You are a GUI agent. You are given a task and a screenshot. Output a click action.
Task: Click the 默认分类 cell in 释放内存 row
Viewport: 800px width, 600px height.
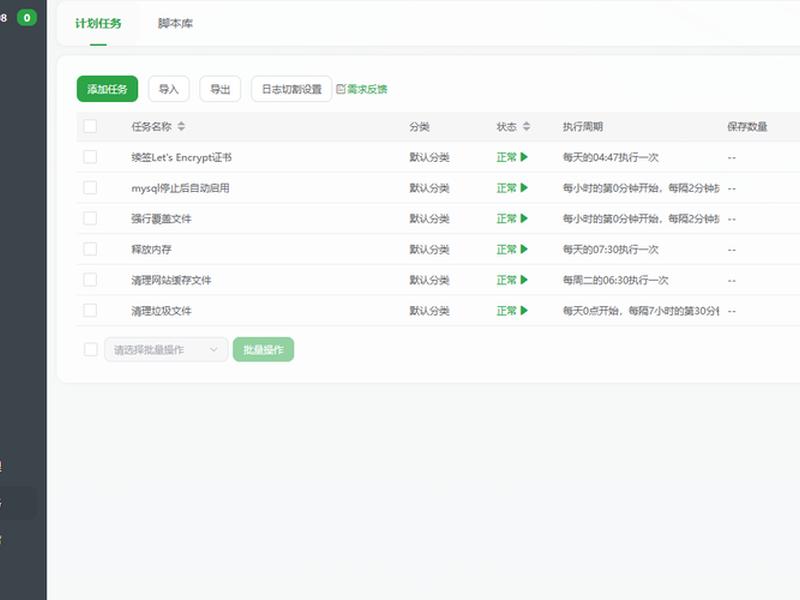click(x=429, y=249)
